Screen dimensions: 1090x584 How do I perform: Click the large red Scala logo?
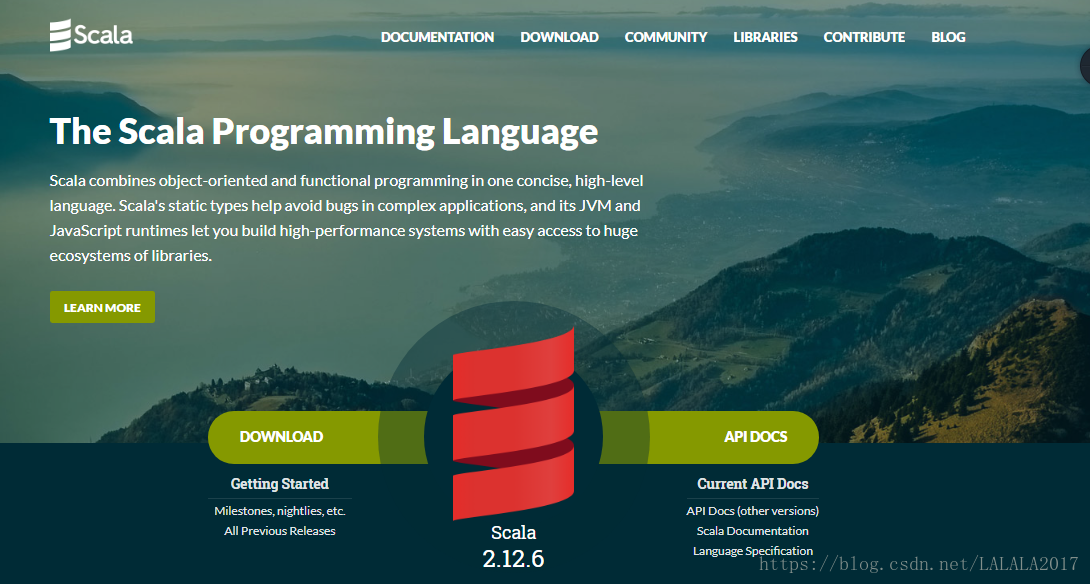(x=514, y=423)
